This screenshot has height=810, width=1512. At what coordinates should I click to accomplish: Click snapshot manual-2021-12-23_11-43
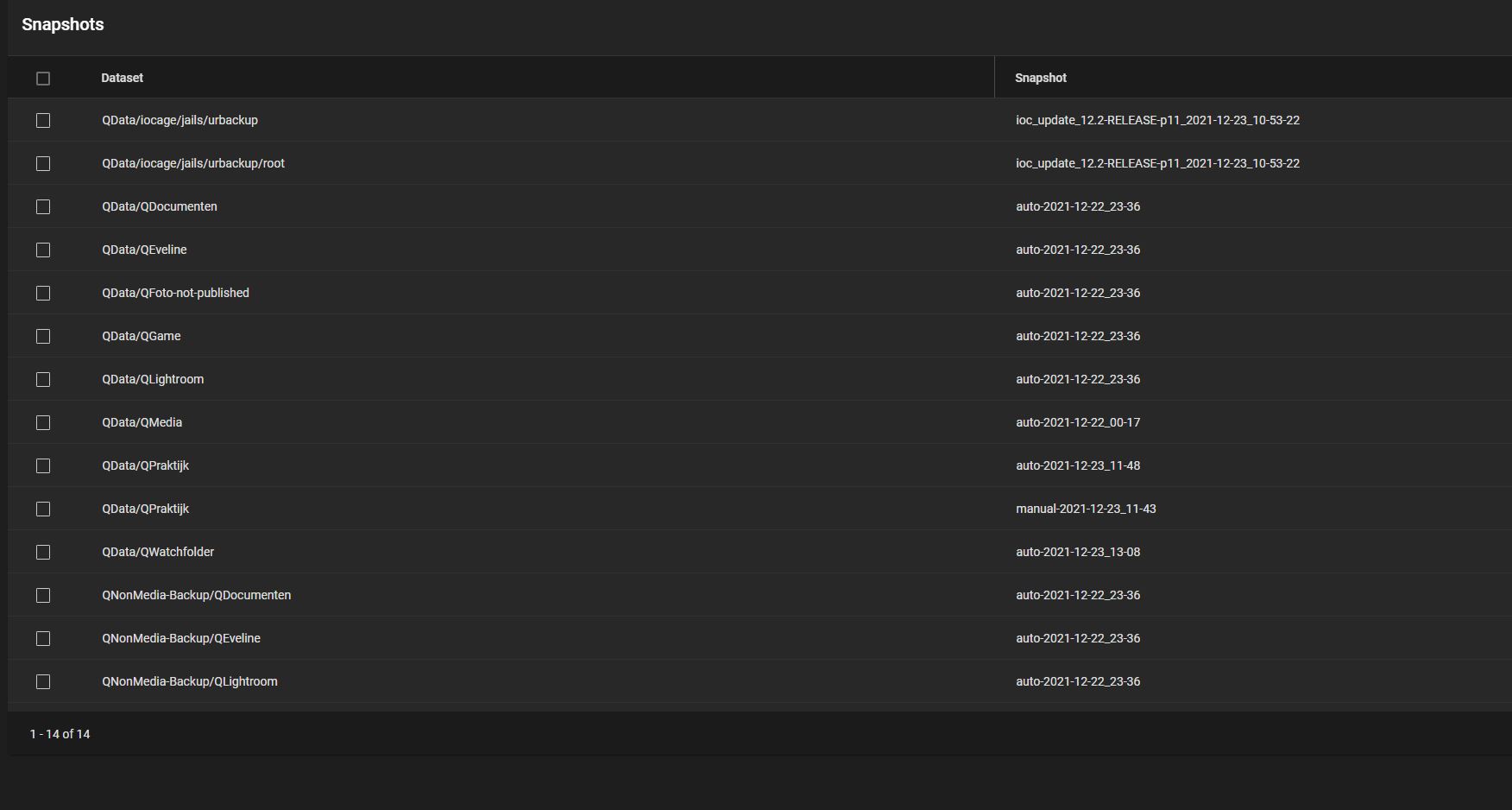(x=1086, y=509)
